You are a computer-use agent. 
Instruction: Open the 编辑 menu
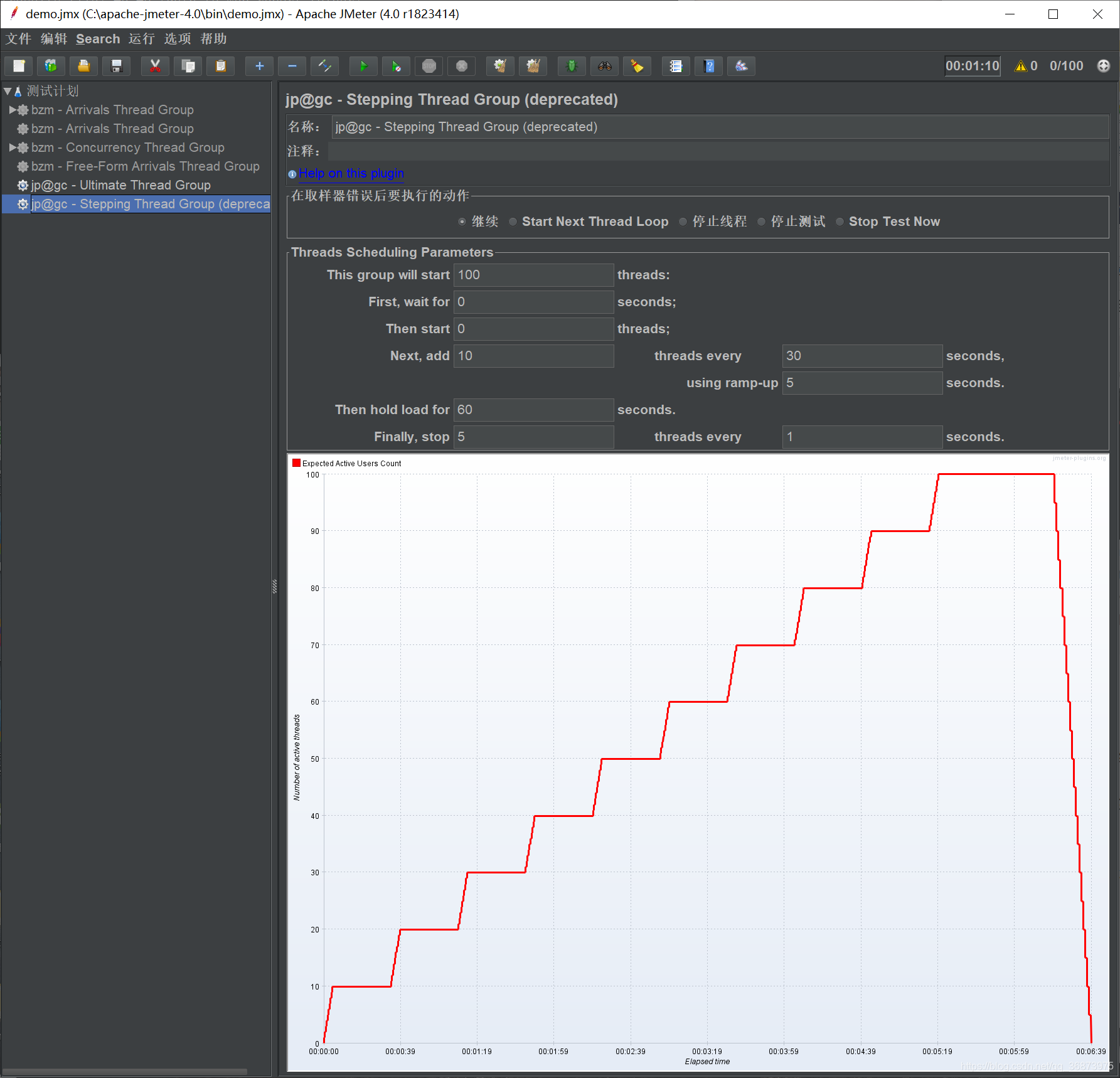point(54,39)
